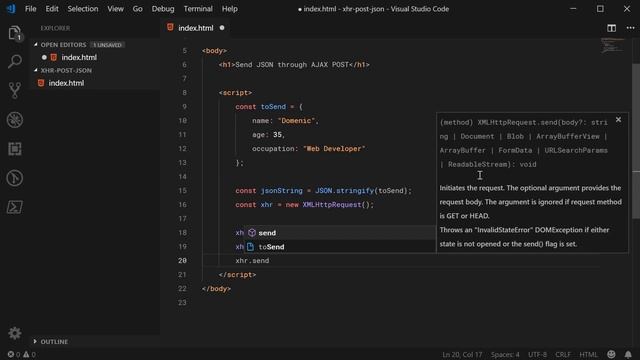Open the Source Control view icon
Viewport: 640px width, 360px height.
point(15,91)
